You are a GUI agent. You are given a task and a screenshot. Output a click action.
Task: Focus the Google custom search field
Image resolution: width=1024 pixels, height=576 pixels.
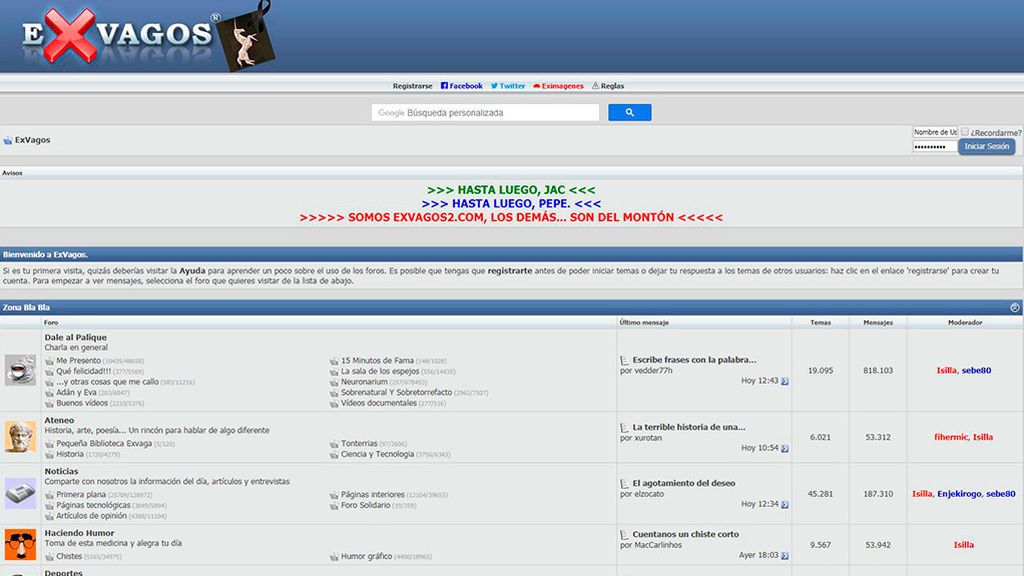coord(485,112)
